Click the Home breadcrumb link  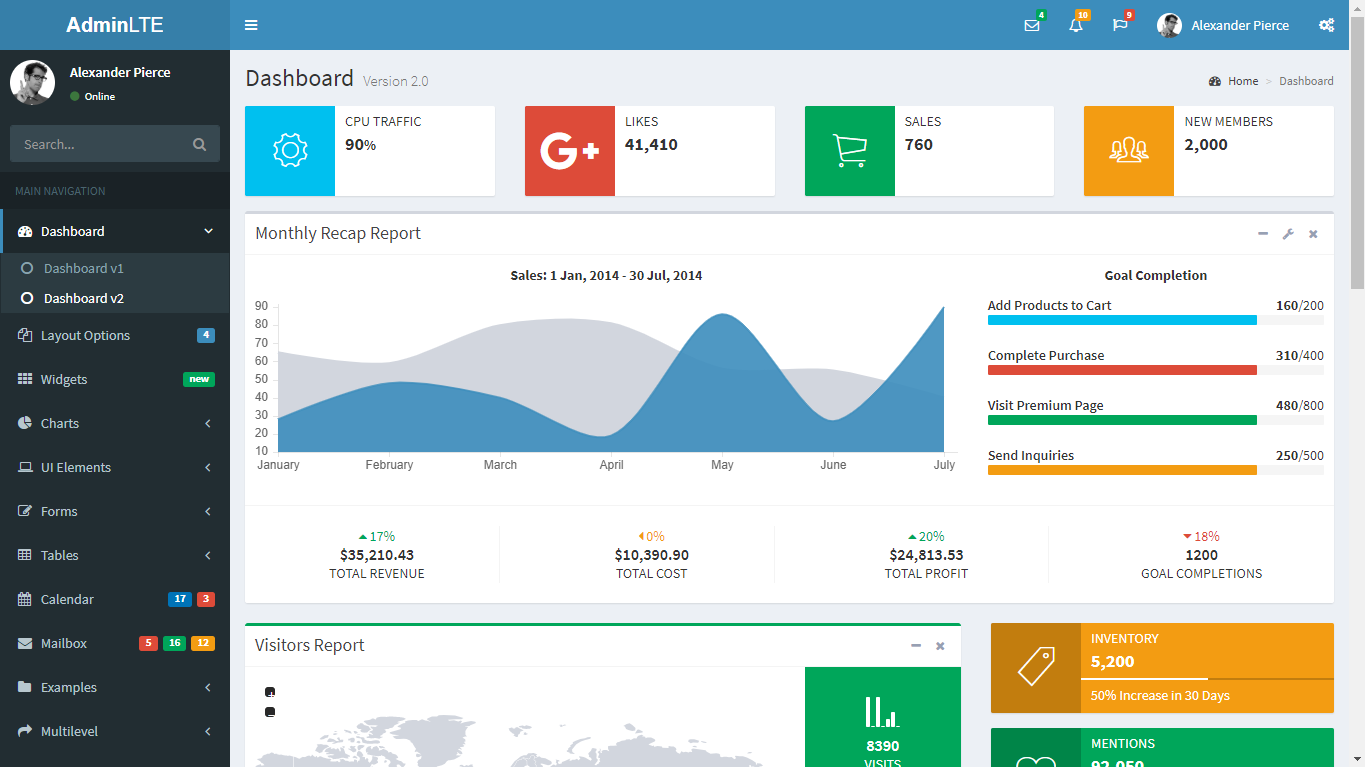1243,81
